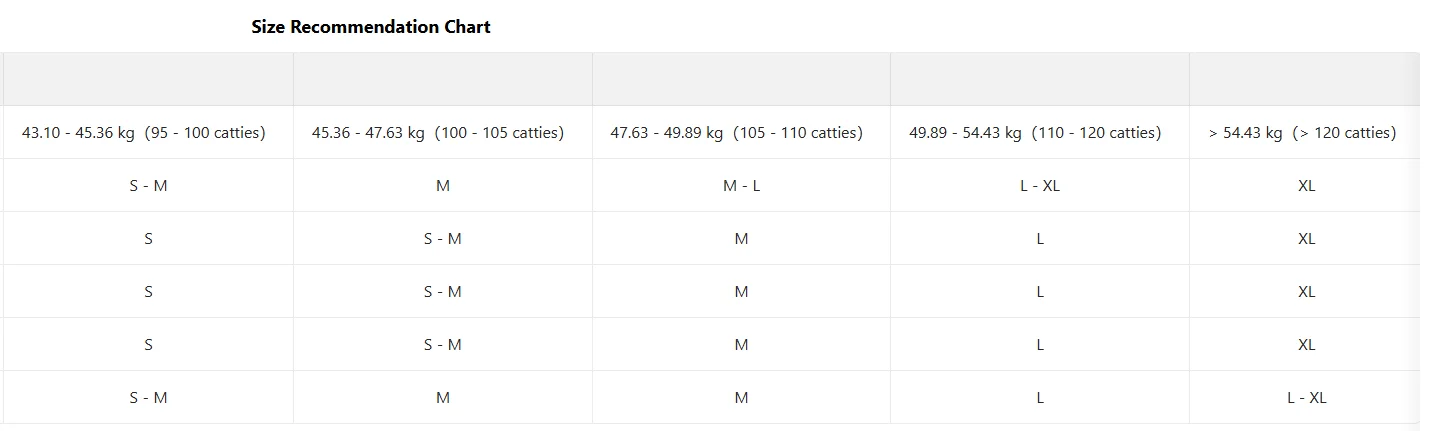Viewport: 1430px width, 431px height.
Task: Click the 49.89 - 54.43 kg weight cell
Action: tap(1035, 133)
